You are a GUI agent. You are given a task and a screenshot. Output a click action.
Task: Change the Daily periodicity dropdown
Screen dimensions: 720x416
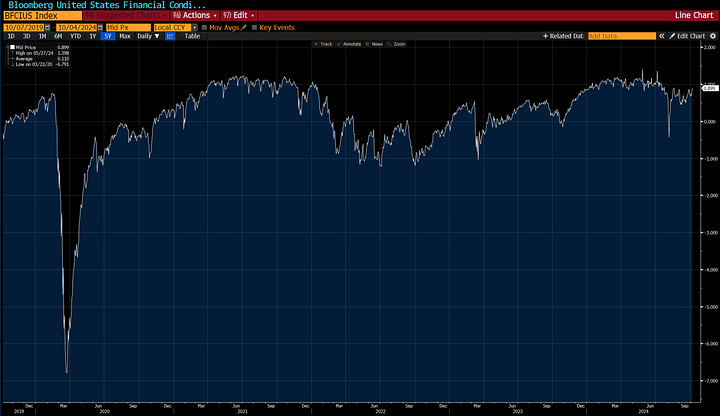point(148,36)
